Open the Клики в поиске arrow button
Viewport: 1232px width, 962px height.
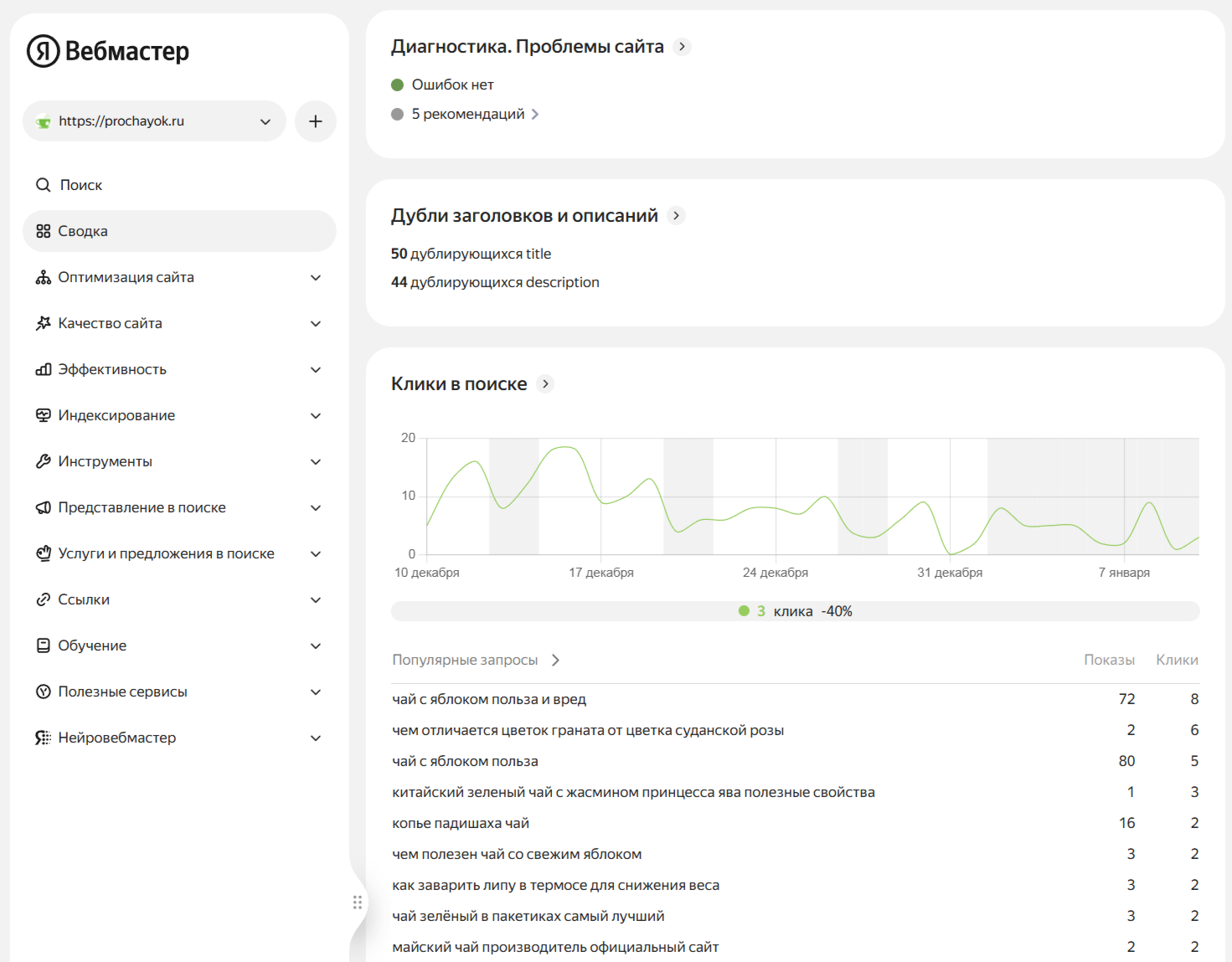click(545, 383)
